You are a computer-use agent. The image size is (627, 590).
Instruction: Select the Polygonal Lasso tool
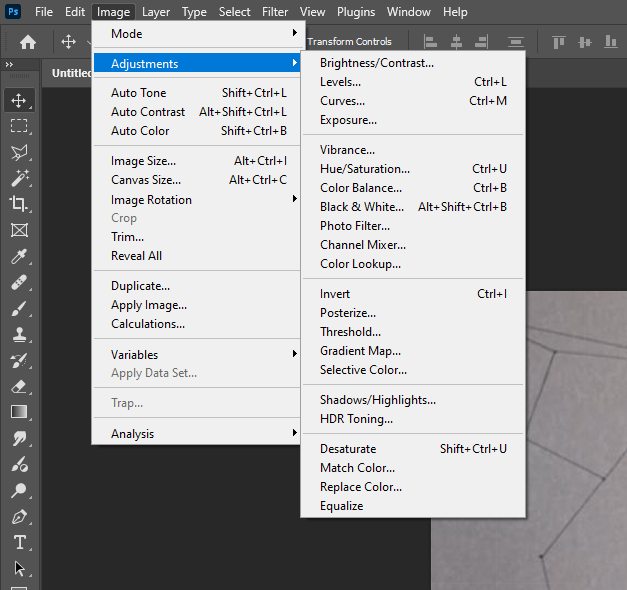19,152
